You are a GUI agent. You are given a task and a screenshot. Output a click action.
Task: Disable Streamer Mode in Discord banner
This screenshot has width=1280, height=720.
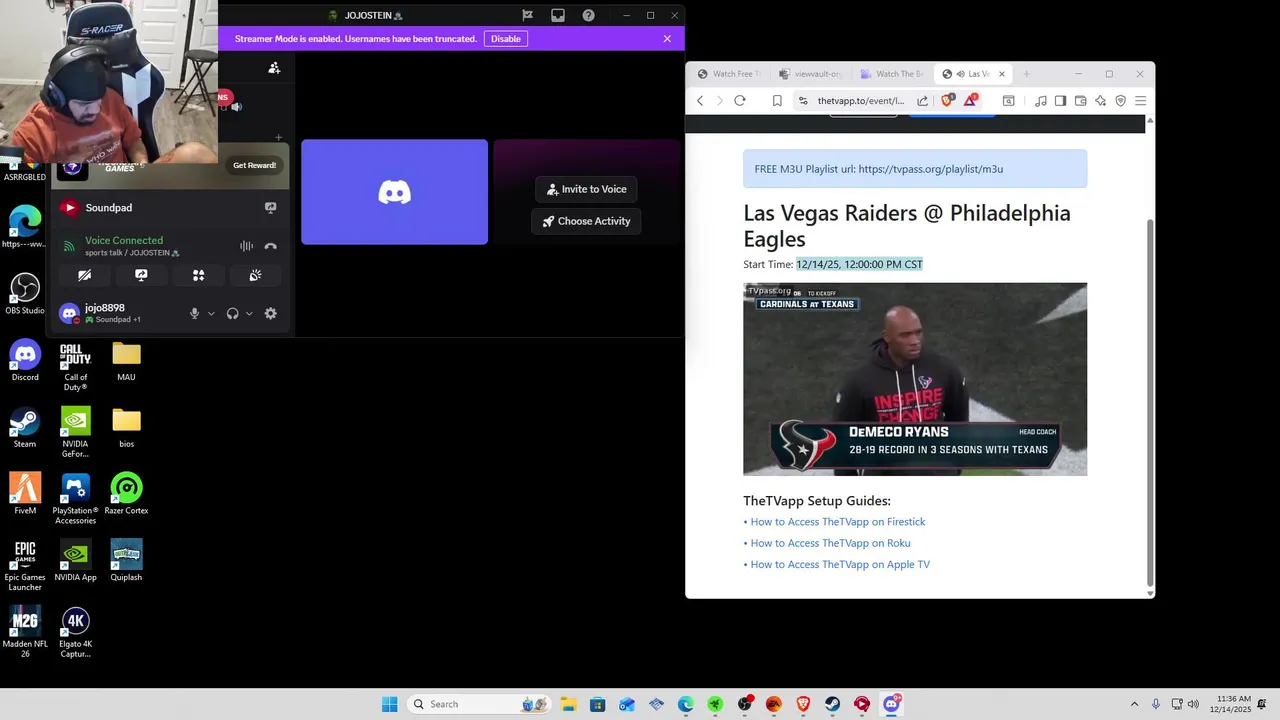(x=506, y=39)
